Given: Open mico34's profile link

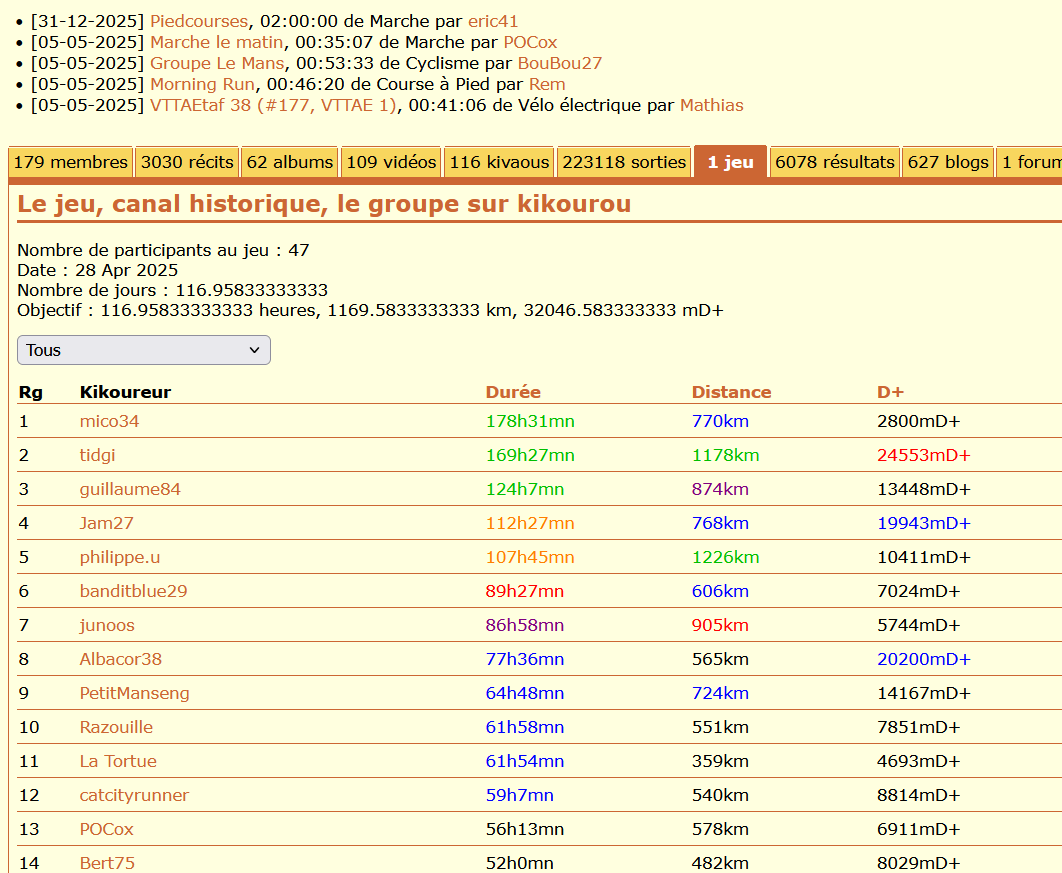Looking at the screenshot, I should (109, 421).
